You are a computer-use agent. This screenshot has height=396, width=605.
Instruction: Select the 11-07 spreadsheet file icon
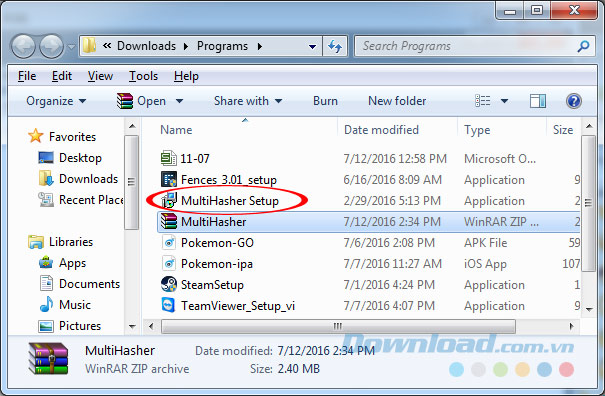click(x=169, y=158)
